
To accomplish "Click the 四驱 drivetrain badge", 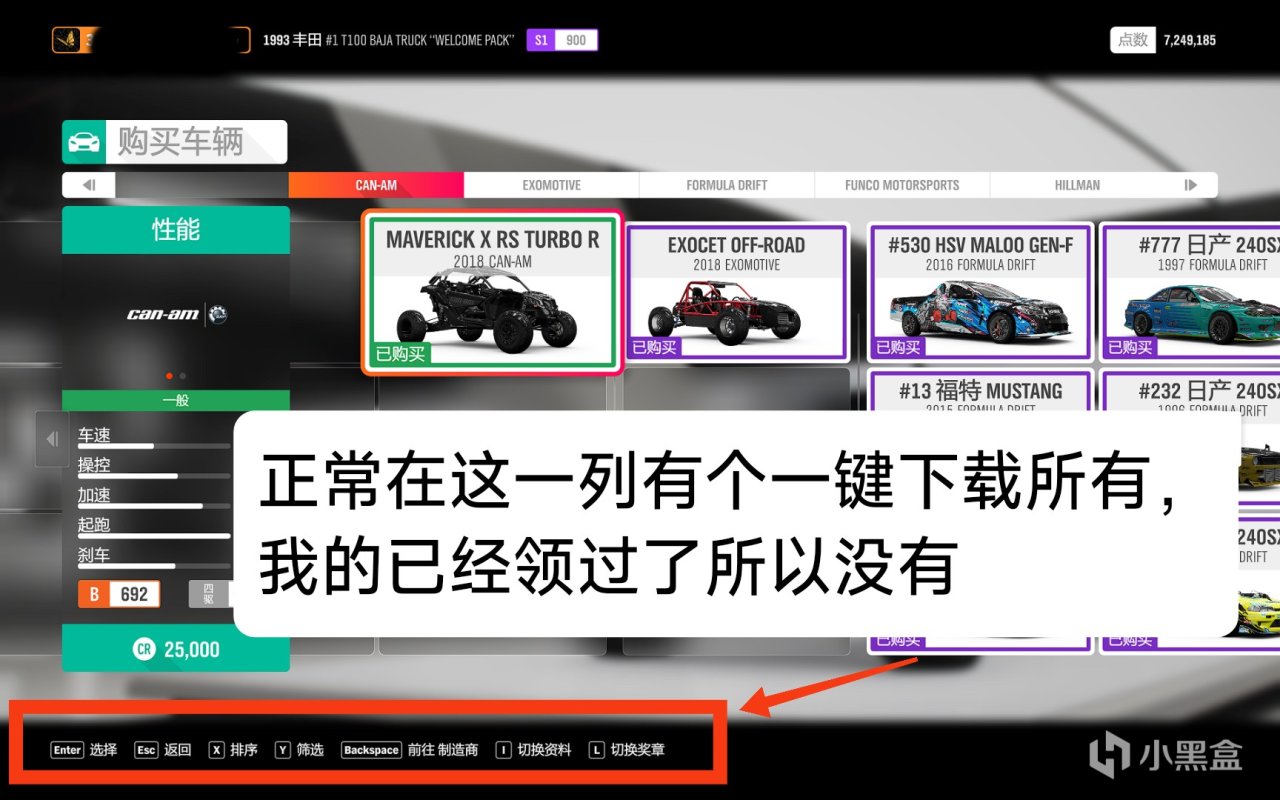I will (209, 594).
